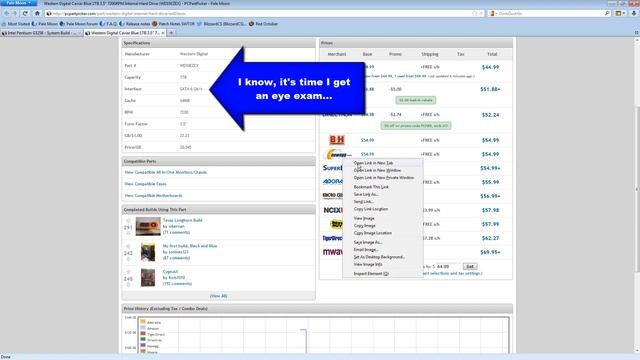Image resolution: width=640 pixels, height=360 pixels.
Task: Click the search magnifier icon
Action: point(607,13)
